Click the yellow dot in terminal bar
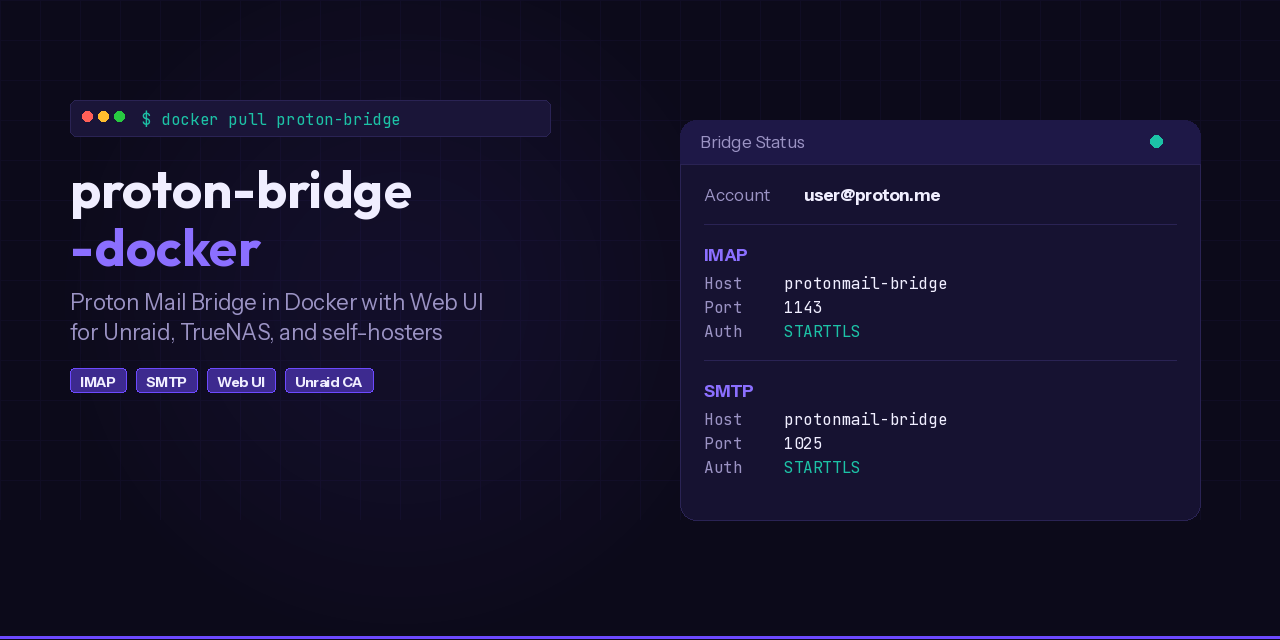The width and height of the screenshot is (1280, 640). [104, 117]
